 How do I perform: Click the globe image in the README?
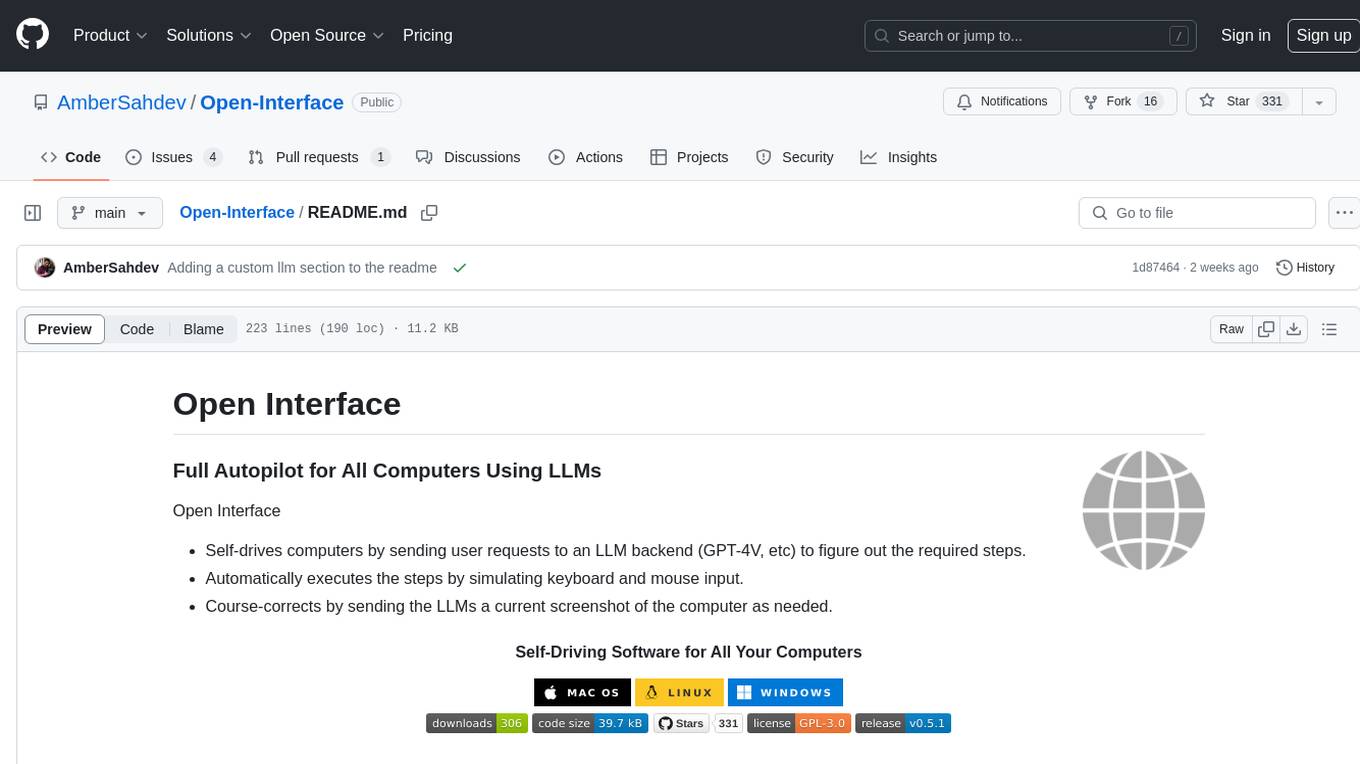tap(1143, 511)
